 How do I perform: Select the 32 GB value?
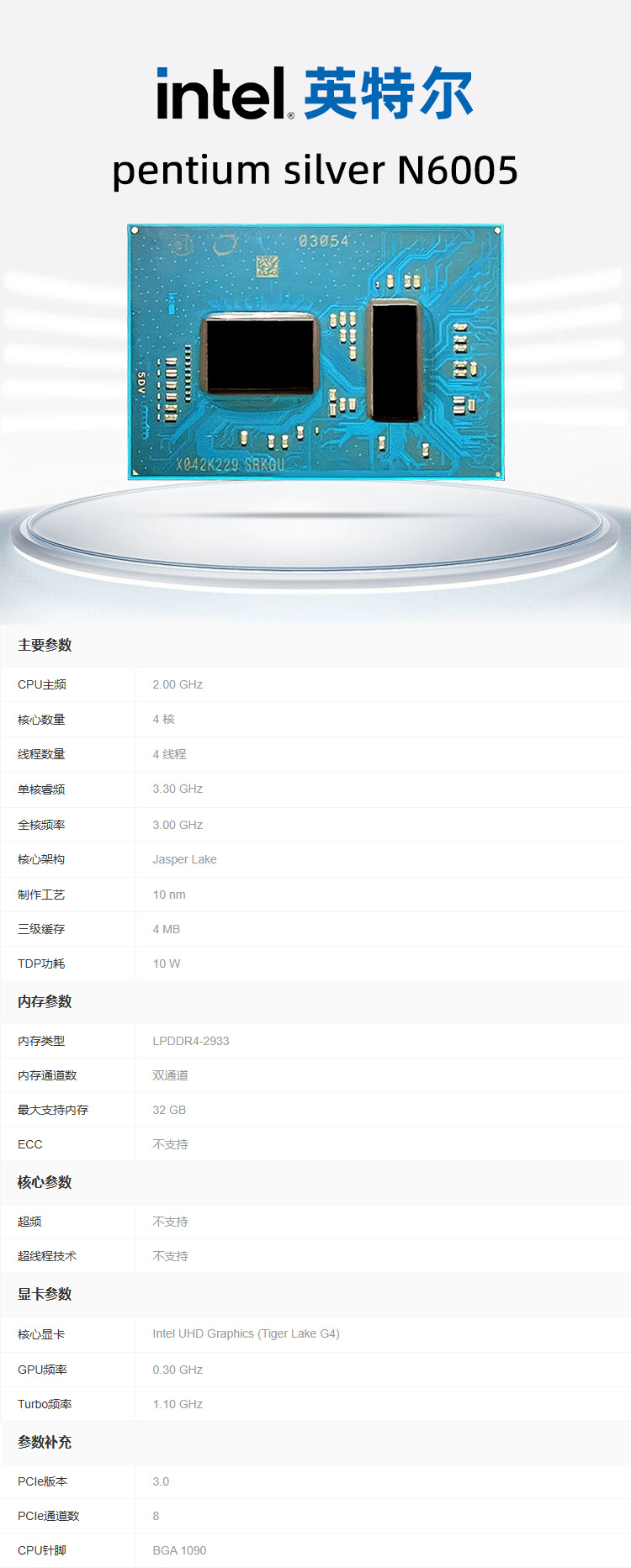tap(169, 1110)
